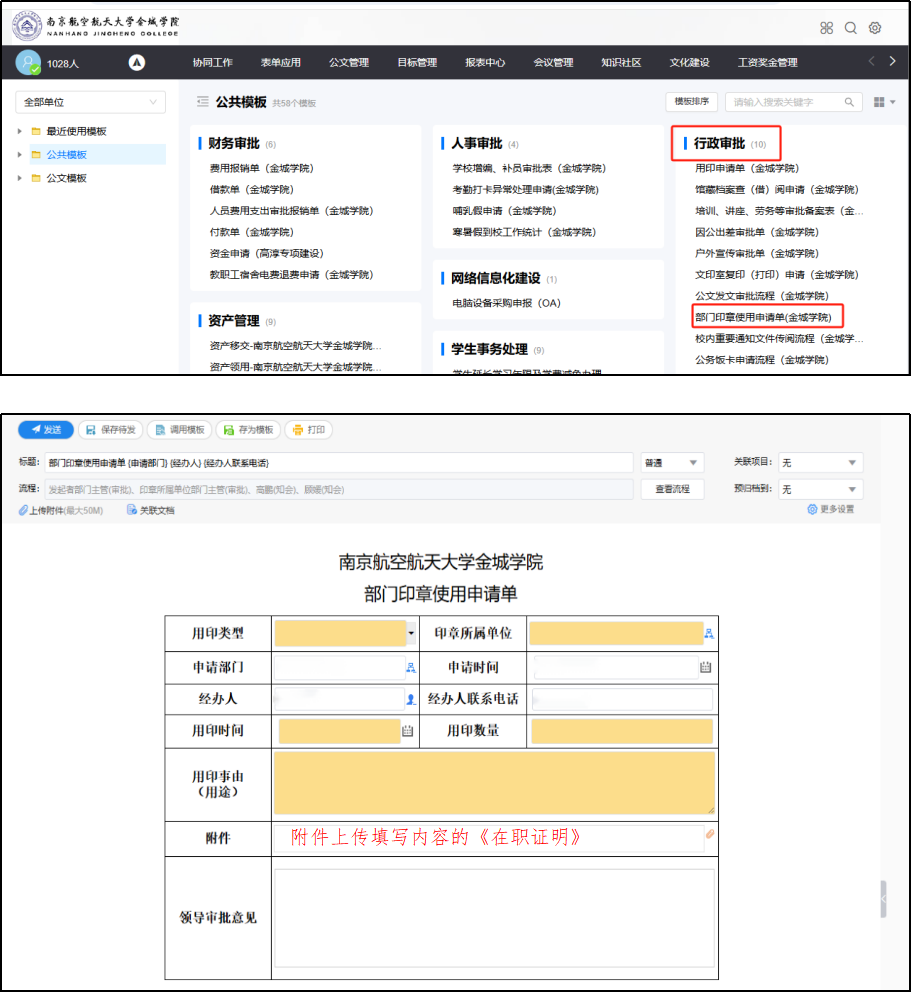This screenshot has width=911, height=992.
Task: Open the 报表中心 menu
Action: coord(485,62)
